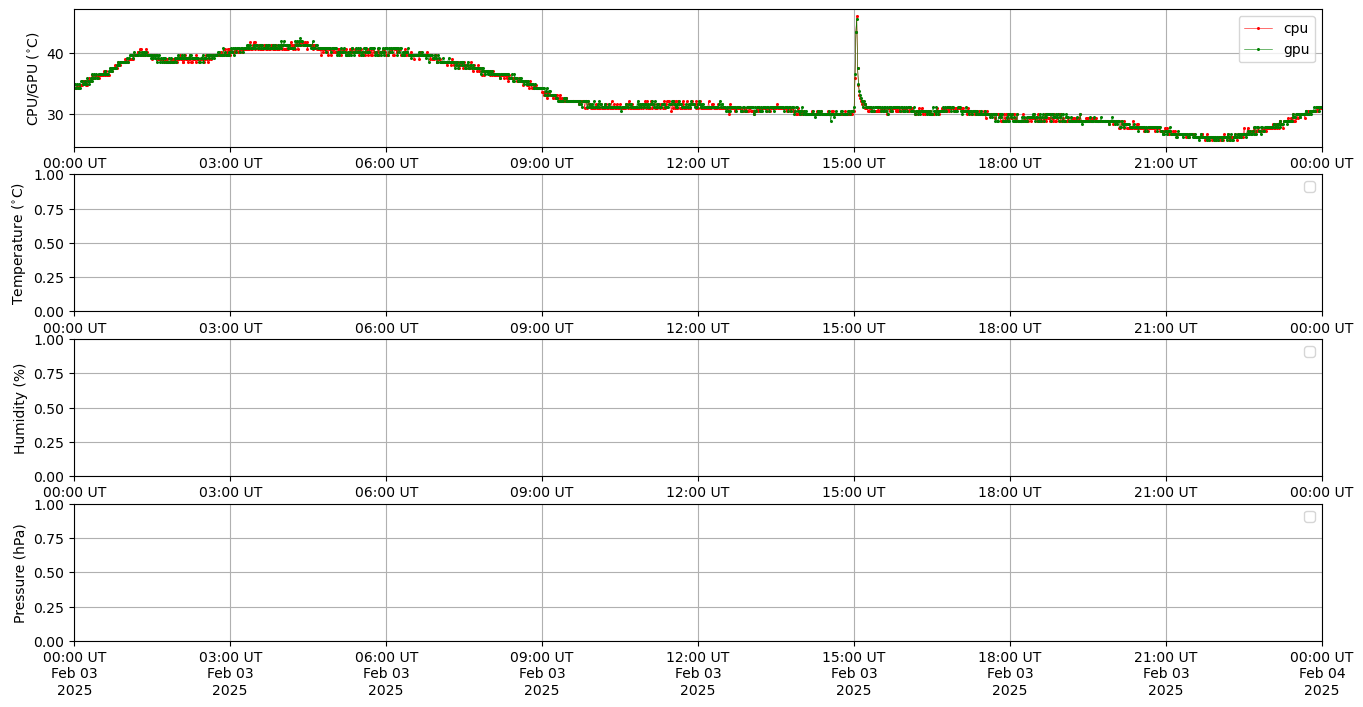This screenshot has width=1363, height=707.
Task: Click the 00:00 UT Feb 04 2025 label
Action: (x=1322, y=673)
